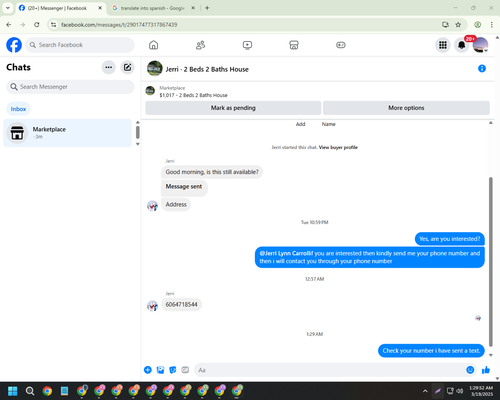Click the Search Messenger field

(x=70, y=87)
